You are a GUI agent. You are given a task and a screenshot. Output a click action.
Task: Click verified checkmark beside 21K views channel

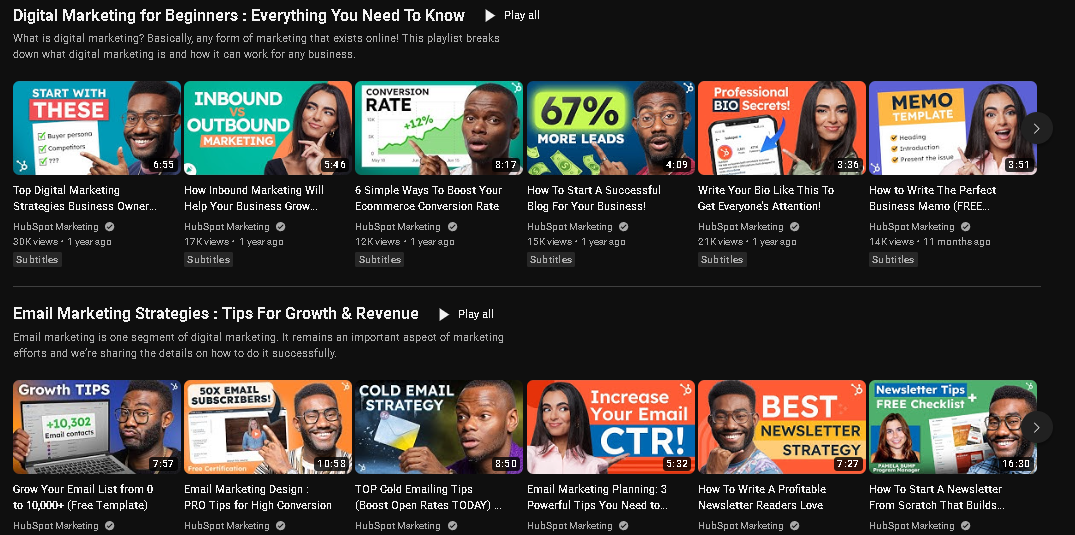pos(795,227)
